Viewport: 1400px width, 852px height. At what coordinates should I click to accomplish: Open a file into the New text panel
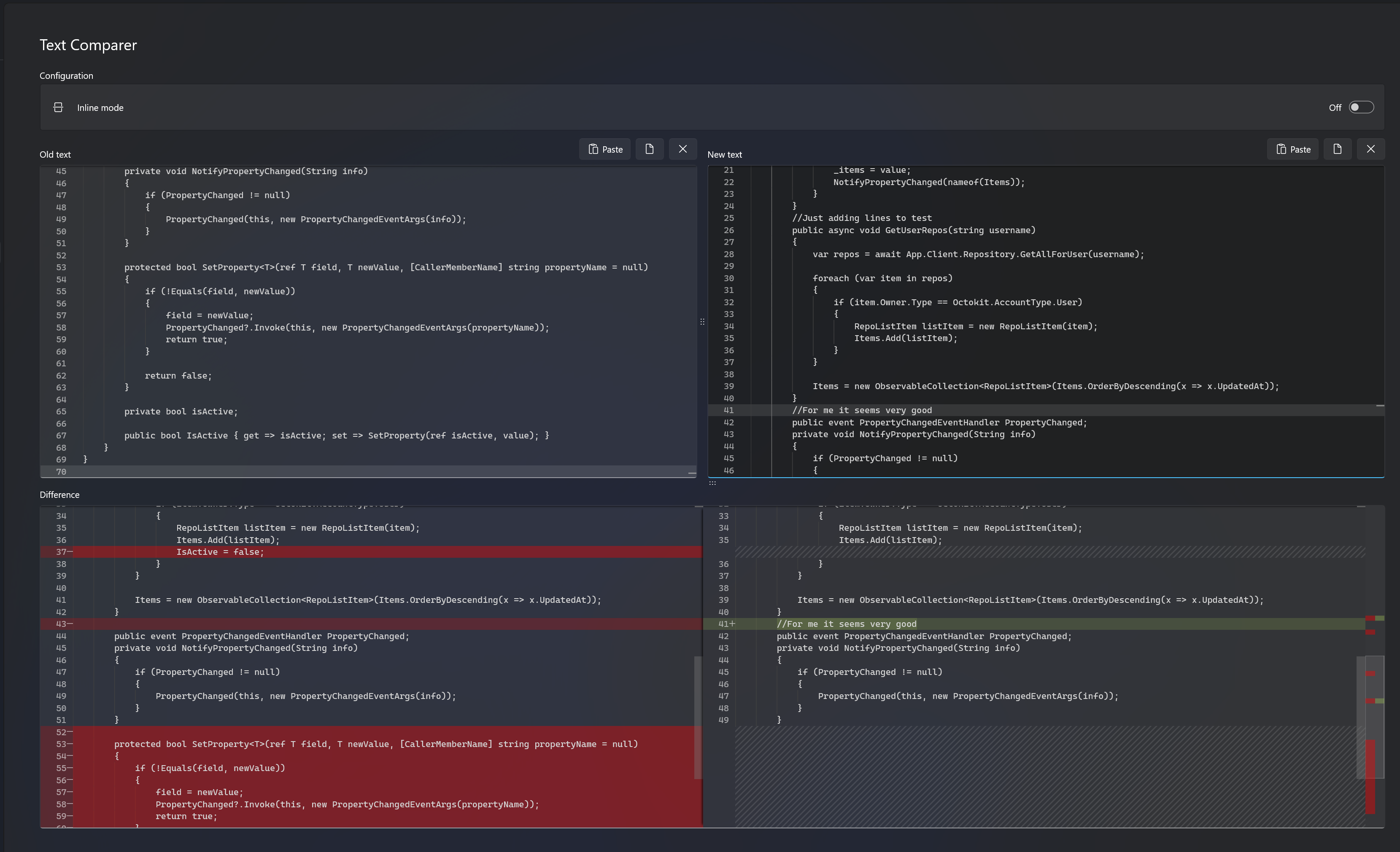point(1338,149)
